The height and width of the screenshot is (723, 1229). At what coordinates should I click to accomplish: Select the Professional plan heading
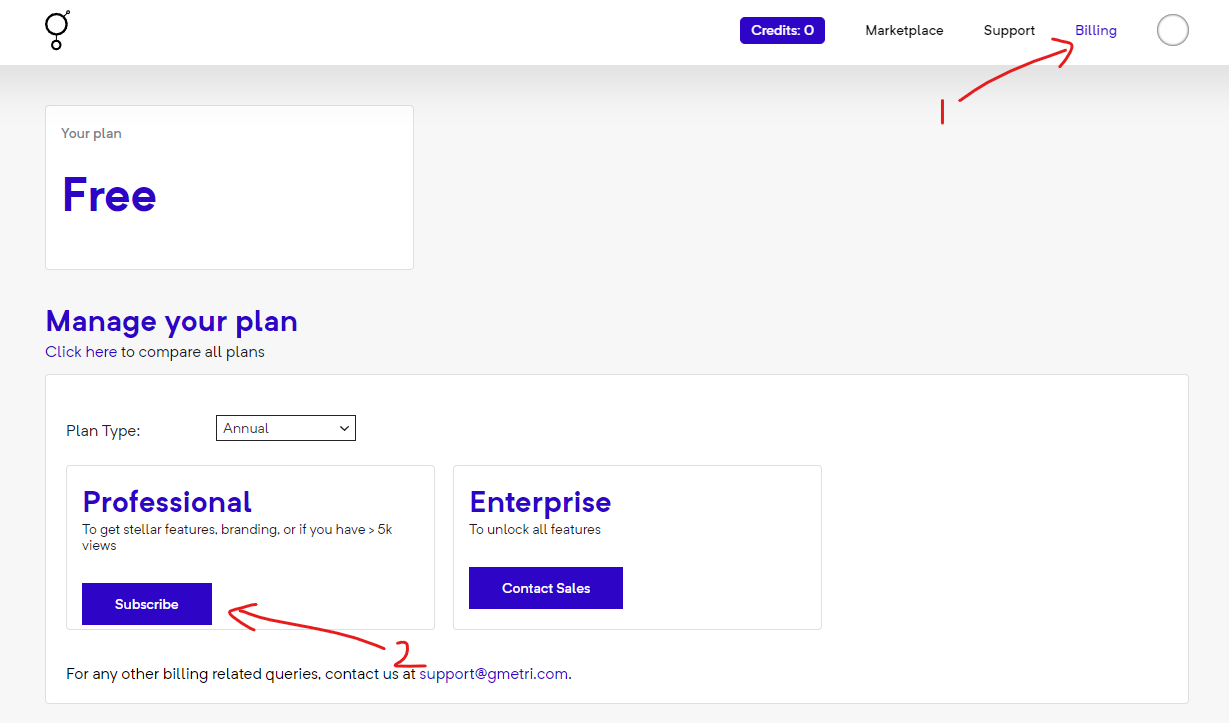[x=167, y=501]
